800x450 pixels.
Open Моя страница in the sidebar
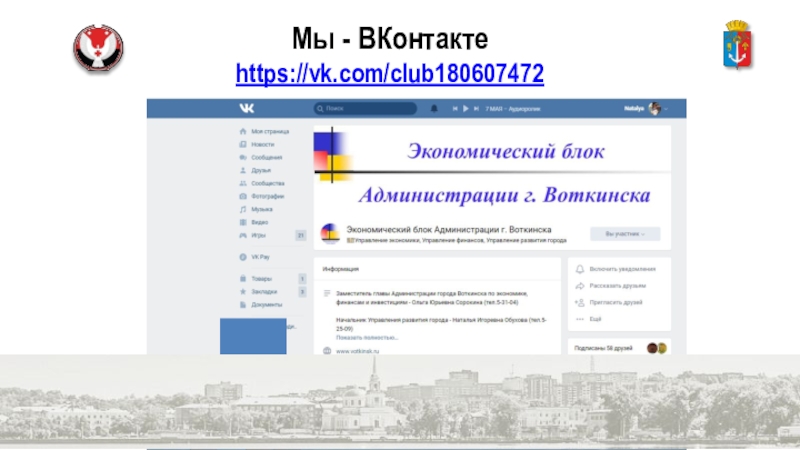[x=270, y=131]
